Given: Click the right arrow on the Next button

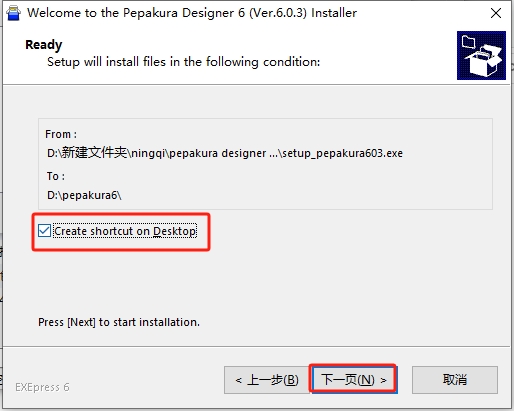Looking at the screenshot, I should pyautogui.click(x=383, y=380).
